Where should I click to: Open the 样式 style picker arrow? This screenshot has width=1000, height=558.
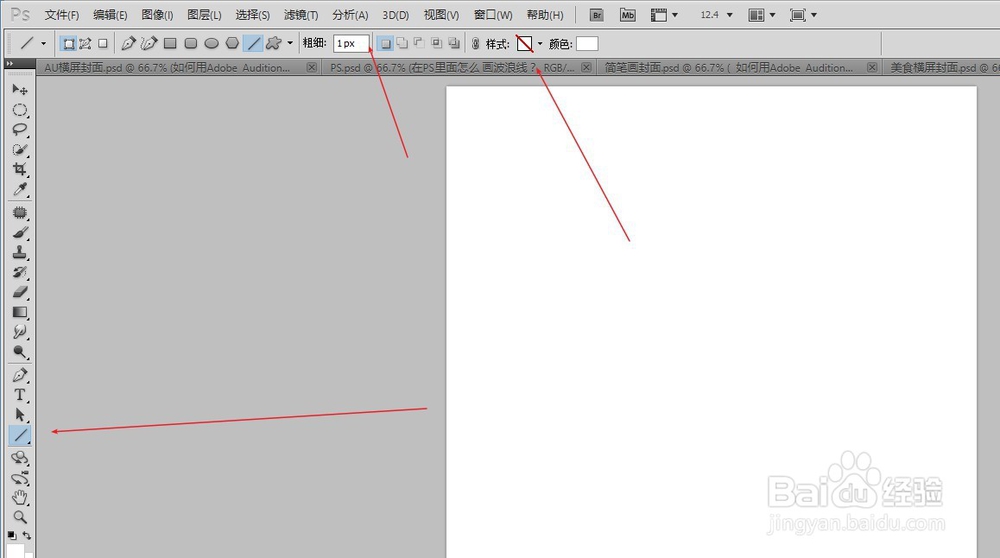(x=540, y=43)
